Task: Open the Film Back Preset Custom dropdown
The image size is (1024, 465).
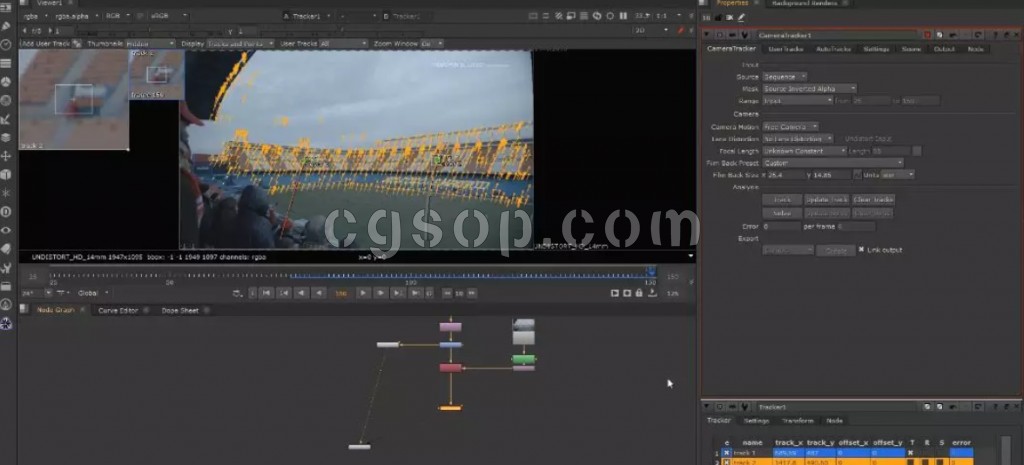Action: [833, 163]
